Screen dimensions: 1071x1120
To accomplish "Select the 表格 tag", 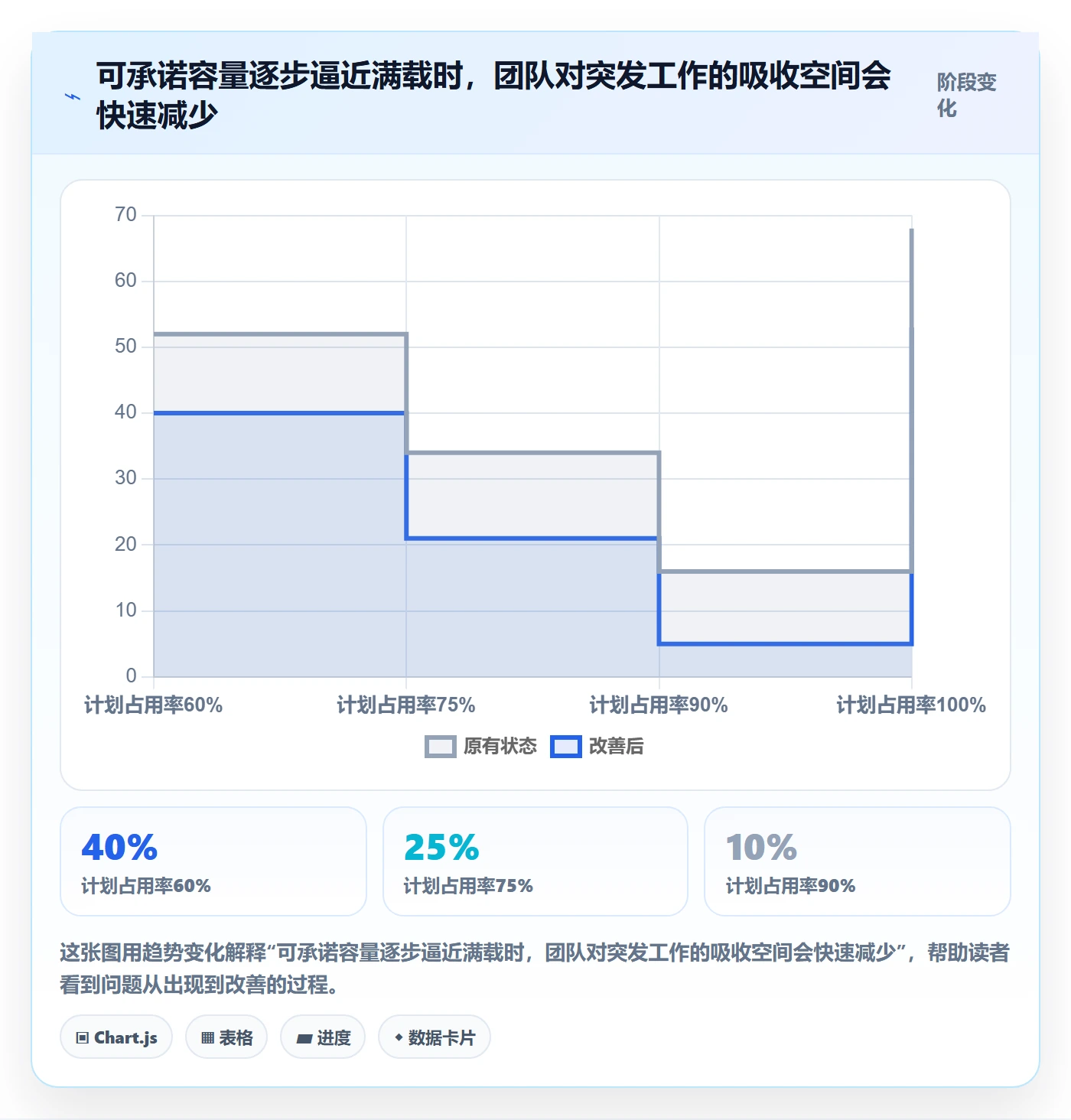I will [x=226, y=1037].
